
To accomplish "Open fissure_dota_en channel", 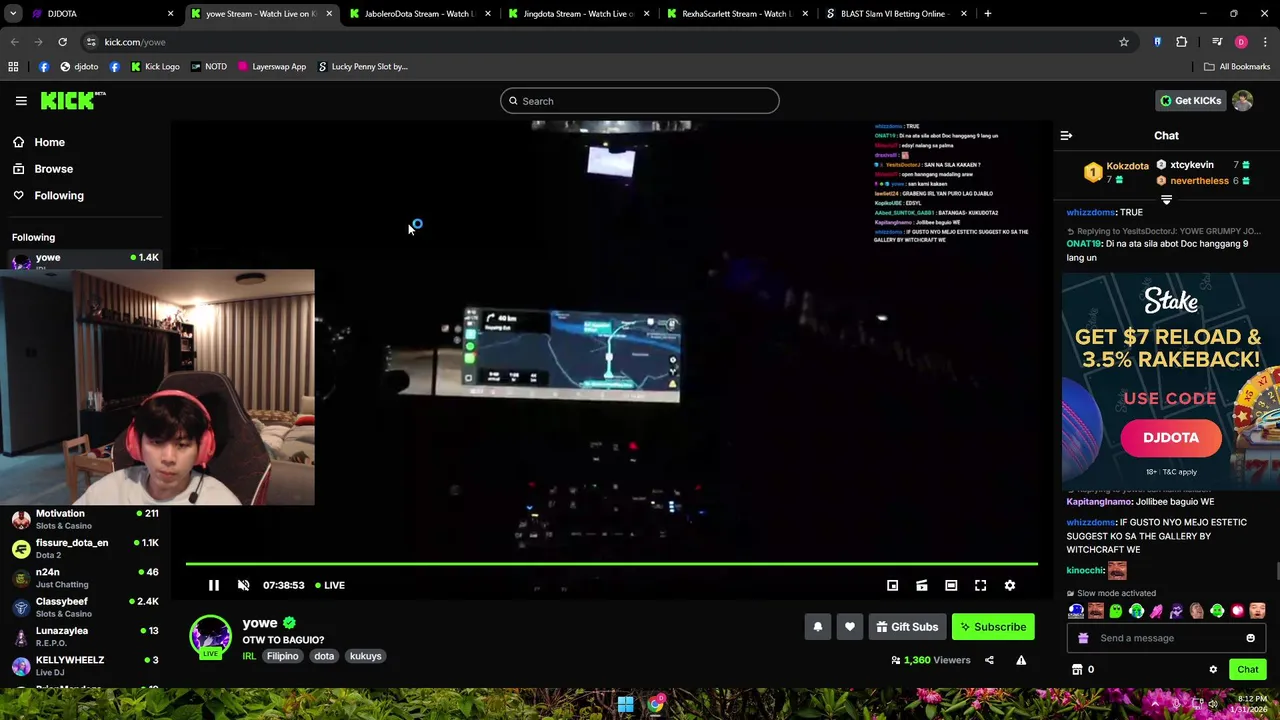I will [85, 548].
